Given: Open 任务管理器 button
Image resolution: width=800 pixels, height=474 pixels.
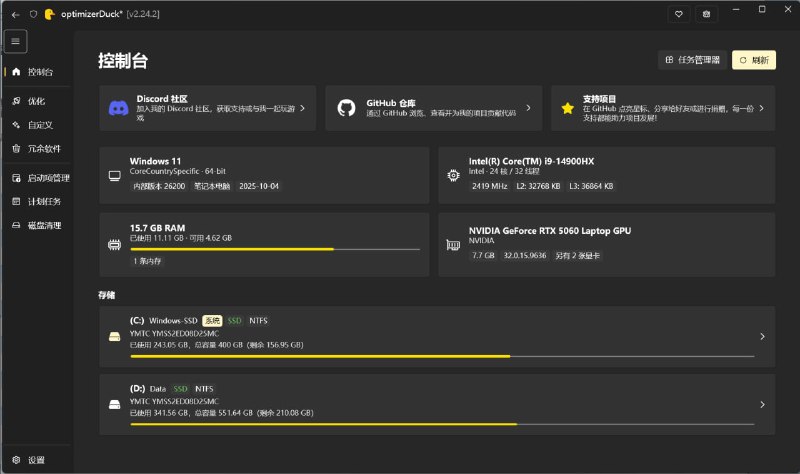Looking at the screenshot, I should point(692,60).
